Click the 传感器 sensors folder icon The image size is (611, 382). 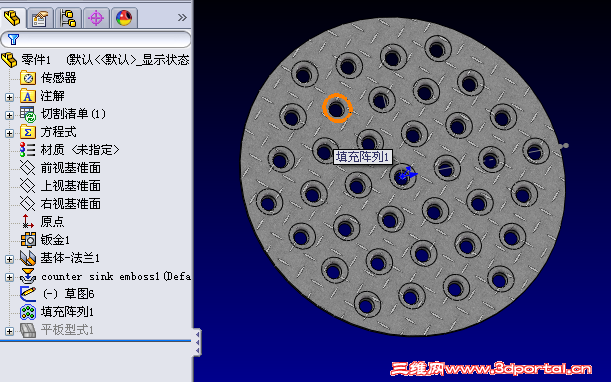pyautogui.click(x=28, y=78)
